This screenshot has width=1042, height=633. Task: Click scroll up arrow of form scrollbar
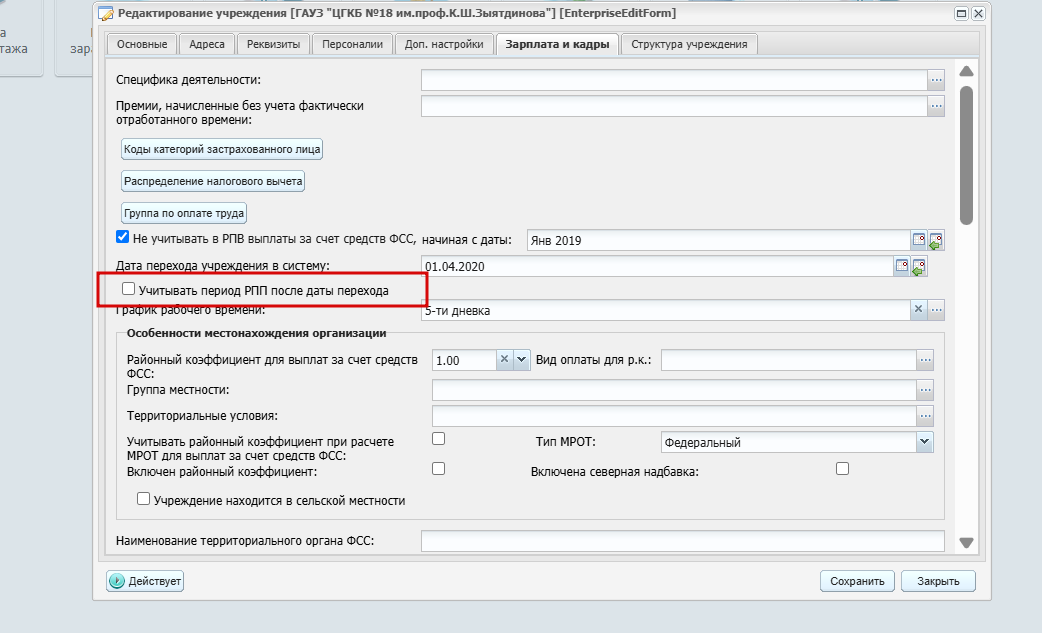pyautogui.click(x=966, y=71)
